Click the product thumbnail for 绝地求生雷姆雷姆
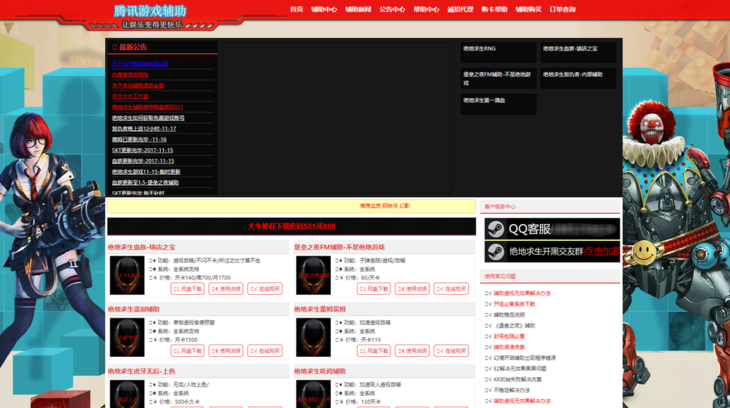The image size is (730, 408). coord(313,337)
